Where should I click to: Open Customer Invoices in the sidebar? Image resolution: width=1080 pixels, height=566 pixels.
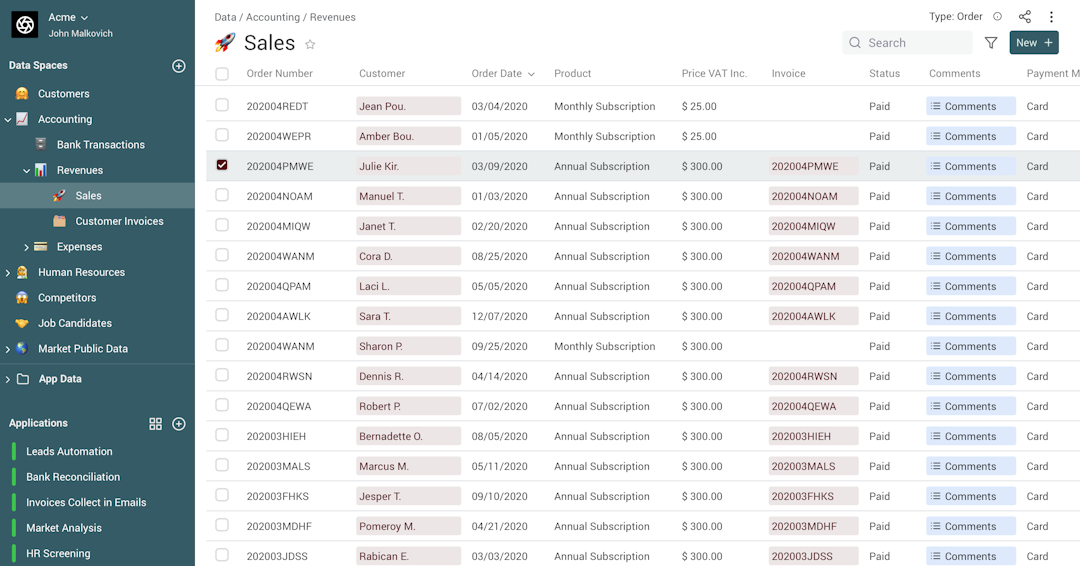[119, 221]
